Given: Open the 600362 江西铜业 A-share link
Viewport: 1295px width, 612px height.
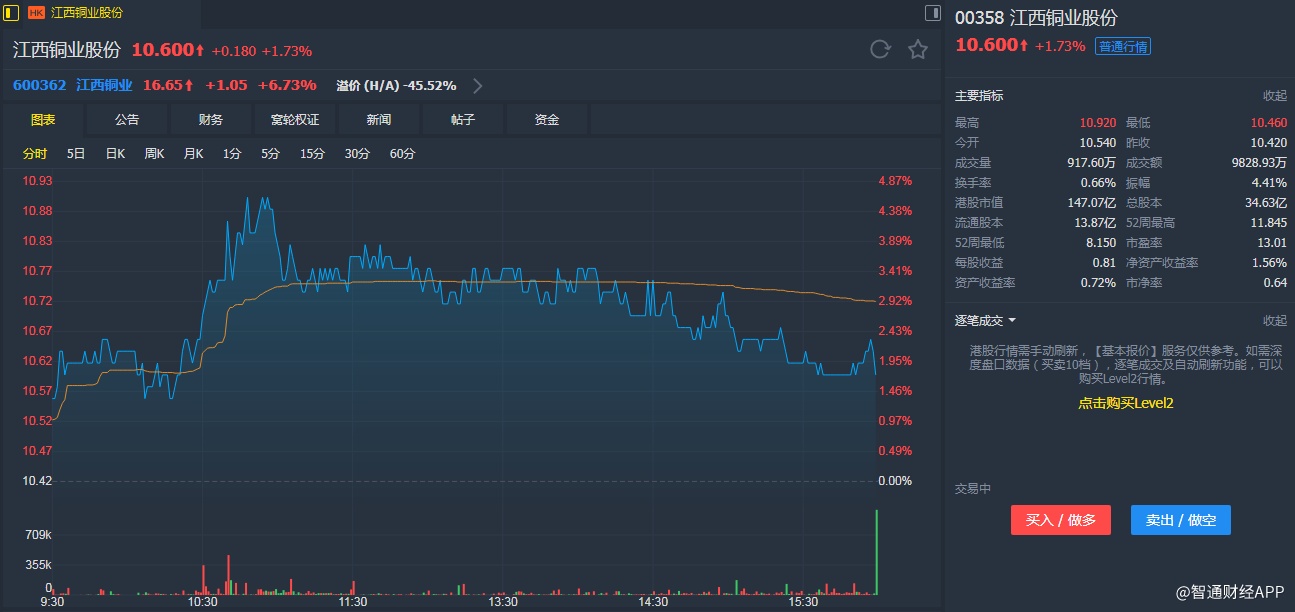Looking at the screenshot, I should (x=72, y=85).
